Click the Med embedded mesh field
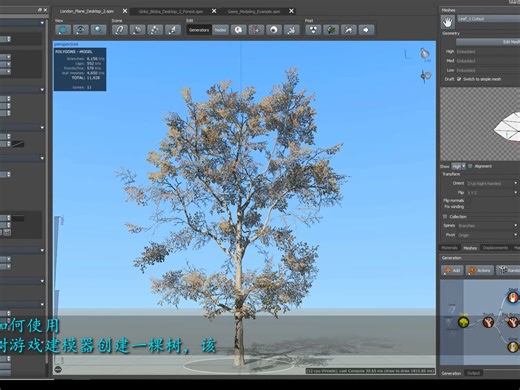This screenshot has width=520, height=390. [488, 61]
